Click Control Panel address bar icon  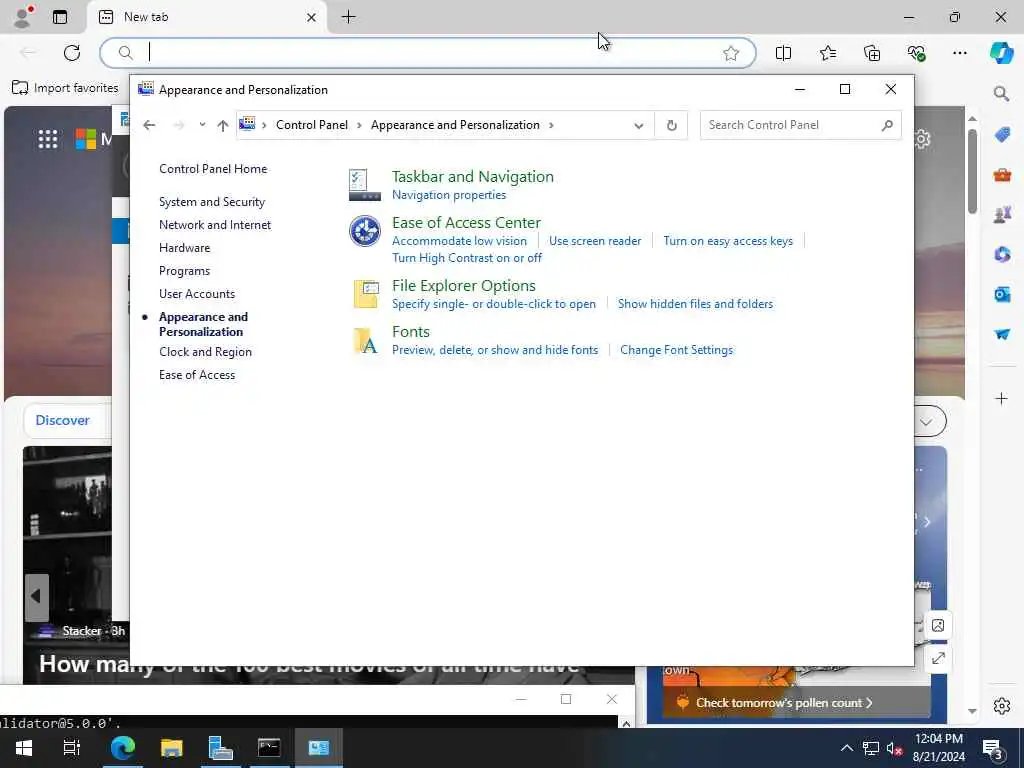click(248, 124)
